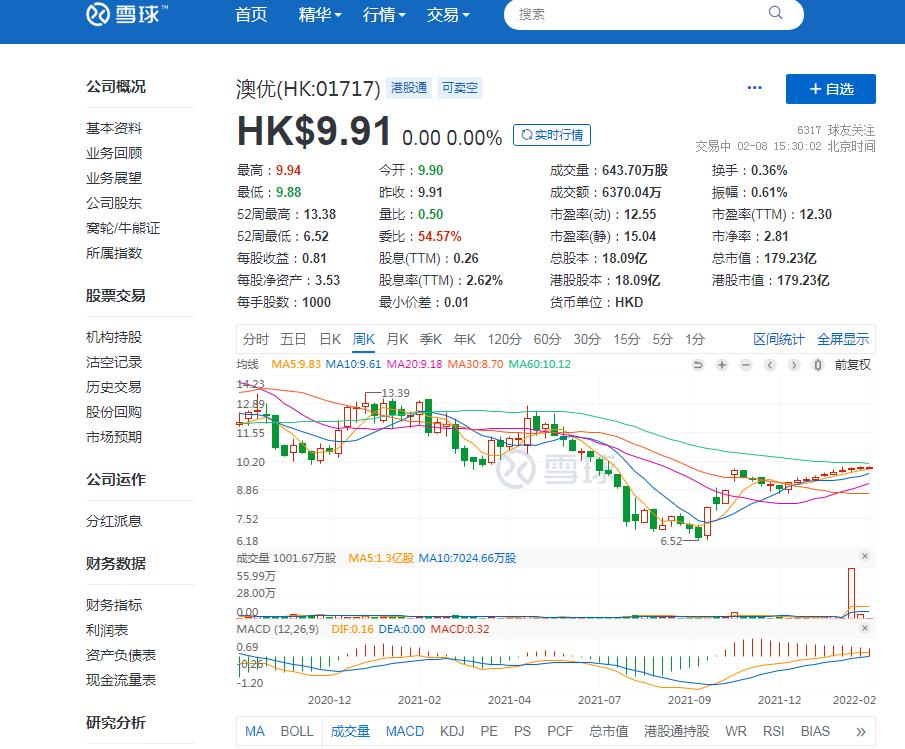Open the 沽空记录 sidebar link

pyautogui.click(x=116, y=361)
